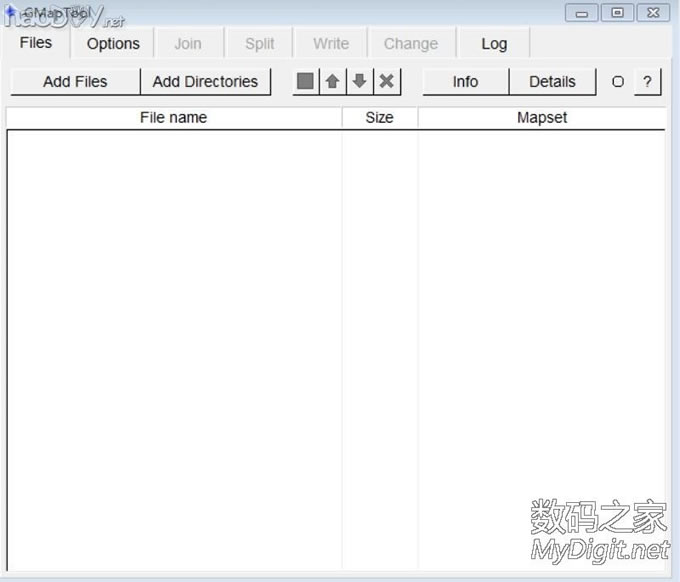Click the Details button
The image size is (680, 582).
552,82
